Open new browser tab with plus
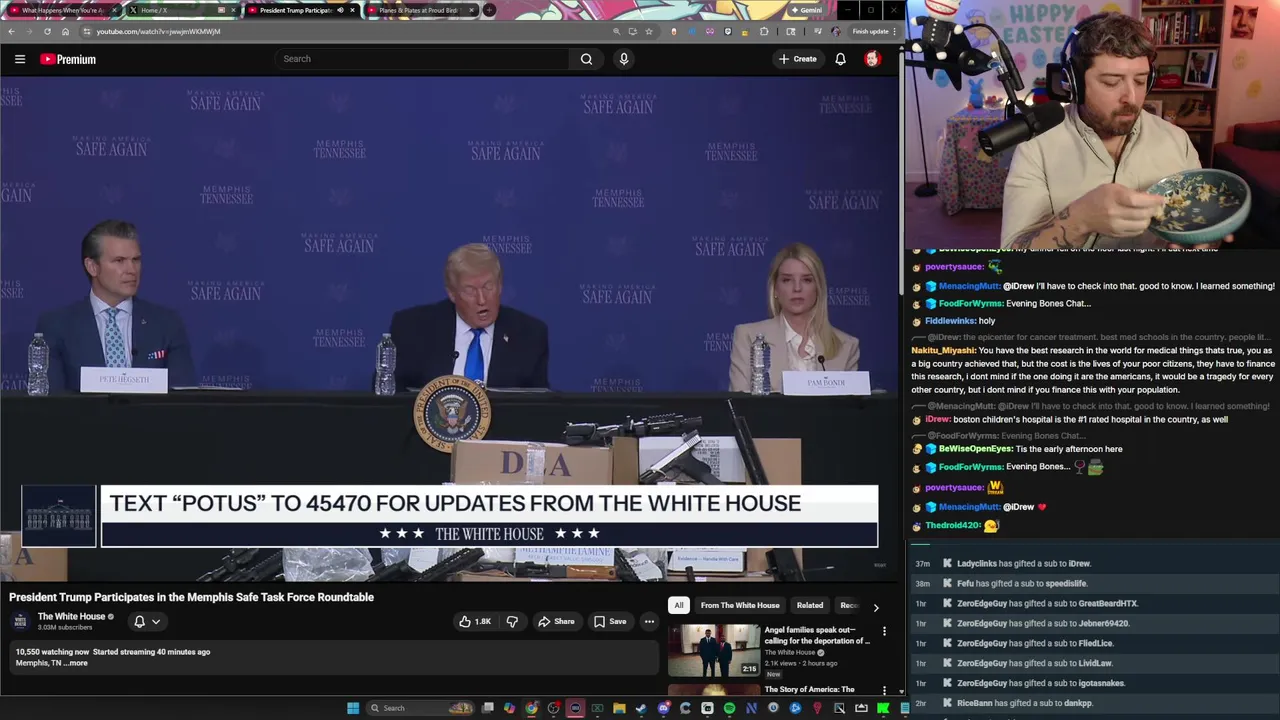 click(x=489, y=10)
